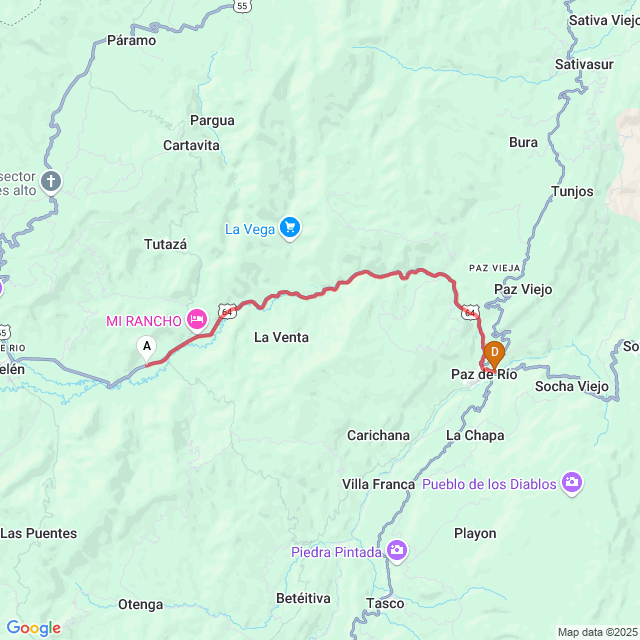This screenshot has width=640, height=640.
Task: Click the Map data ©2025 attribution
Action: 598,632
